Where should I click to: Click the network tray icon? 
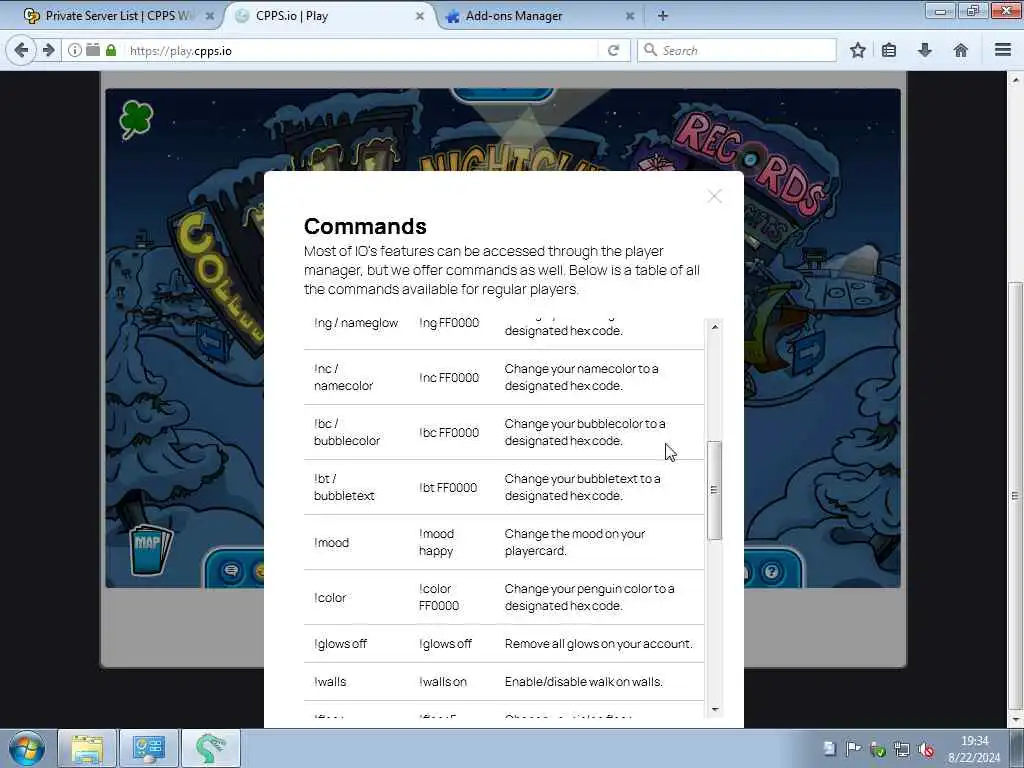(902, 749)
